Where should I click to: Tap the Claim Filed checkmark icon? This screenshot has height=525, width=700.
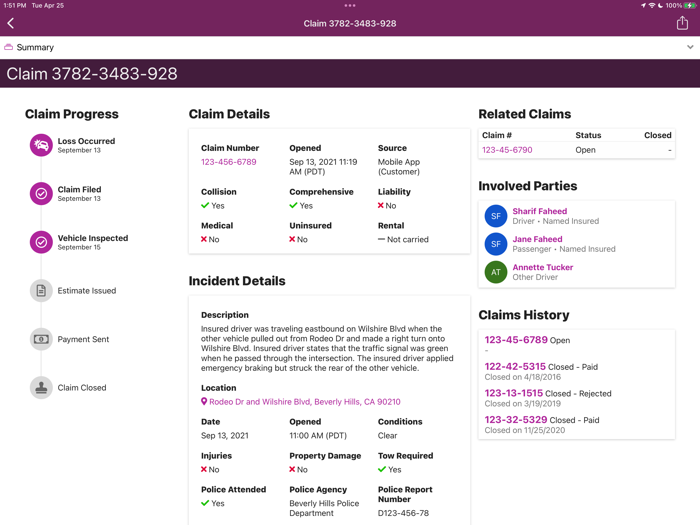41,193
